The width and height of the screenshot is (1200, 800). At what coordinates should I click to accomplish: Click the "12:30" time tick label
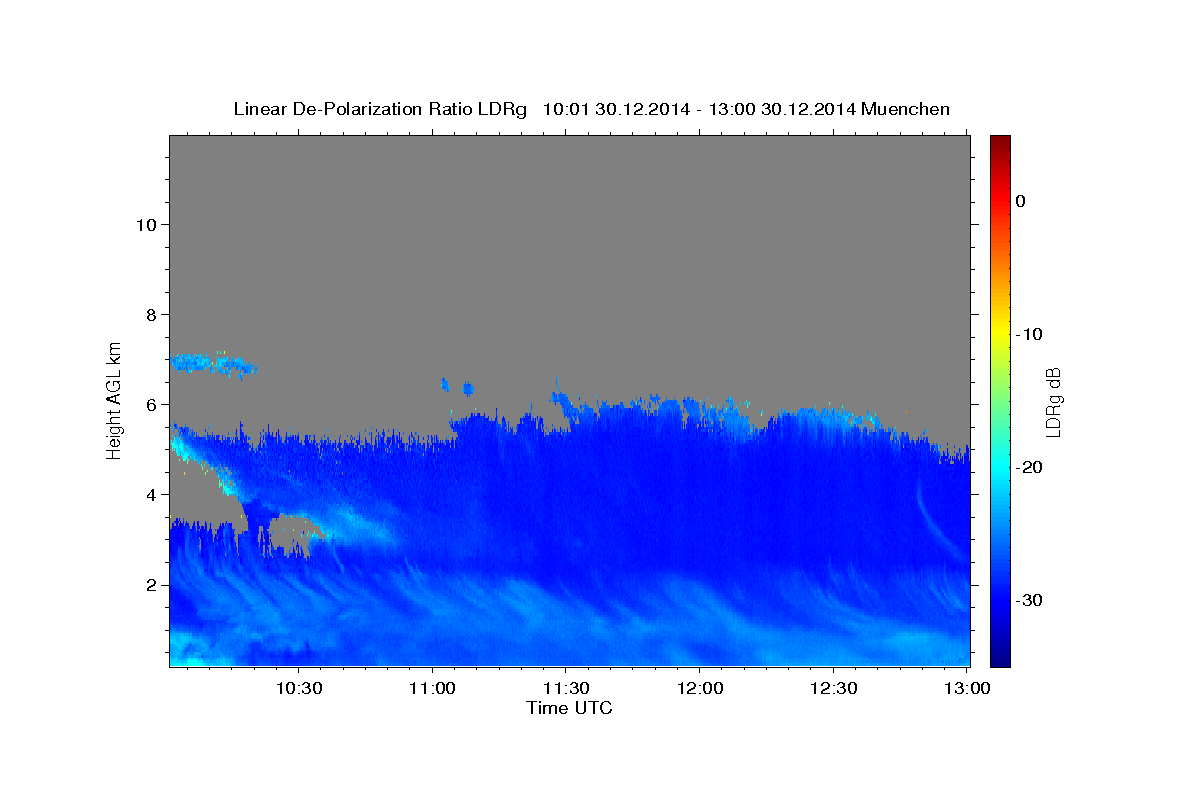tap(833, 688)
